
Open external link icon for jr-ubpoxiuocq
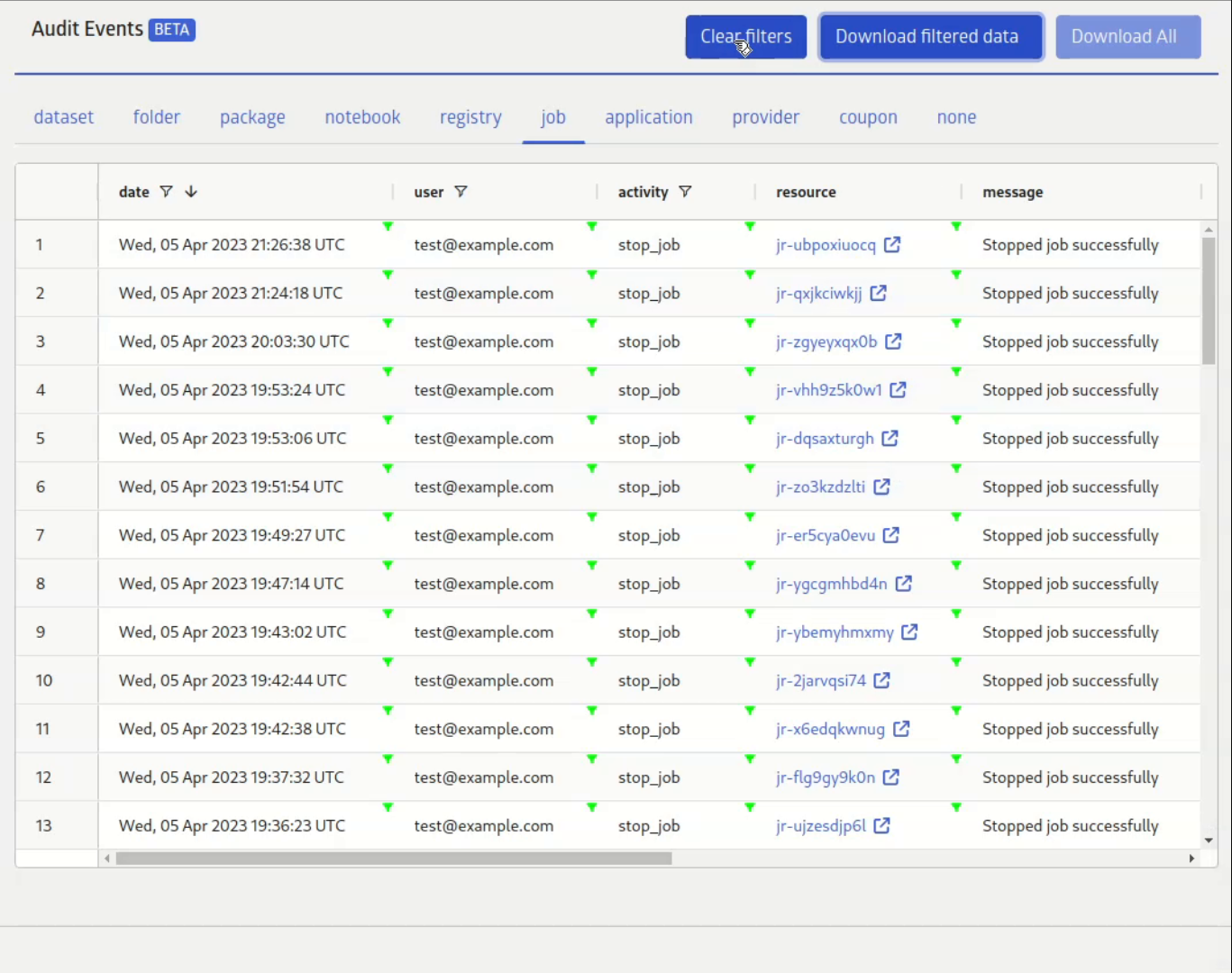(892, 244)
